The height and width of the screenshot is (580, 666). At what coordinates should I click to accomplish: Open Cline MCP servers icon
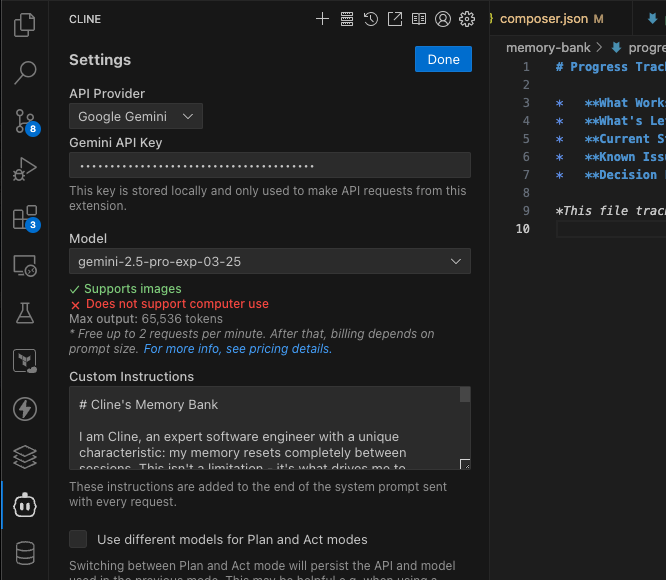pyautogui.click(x=347, y=19)
